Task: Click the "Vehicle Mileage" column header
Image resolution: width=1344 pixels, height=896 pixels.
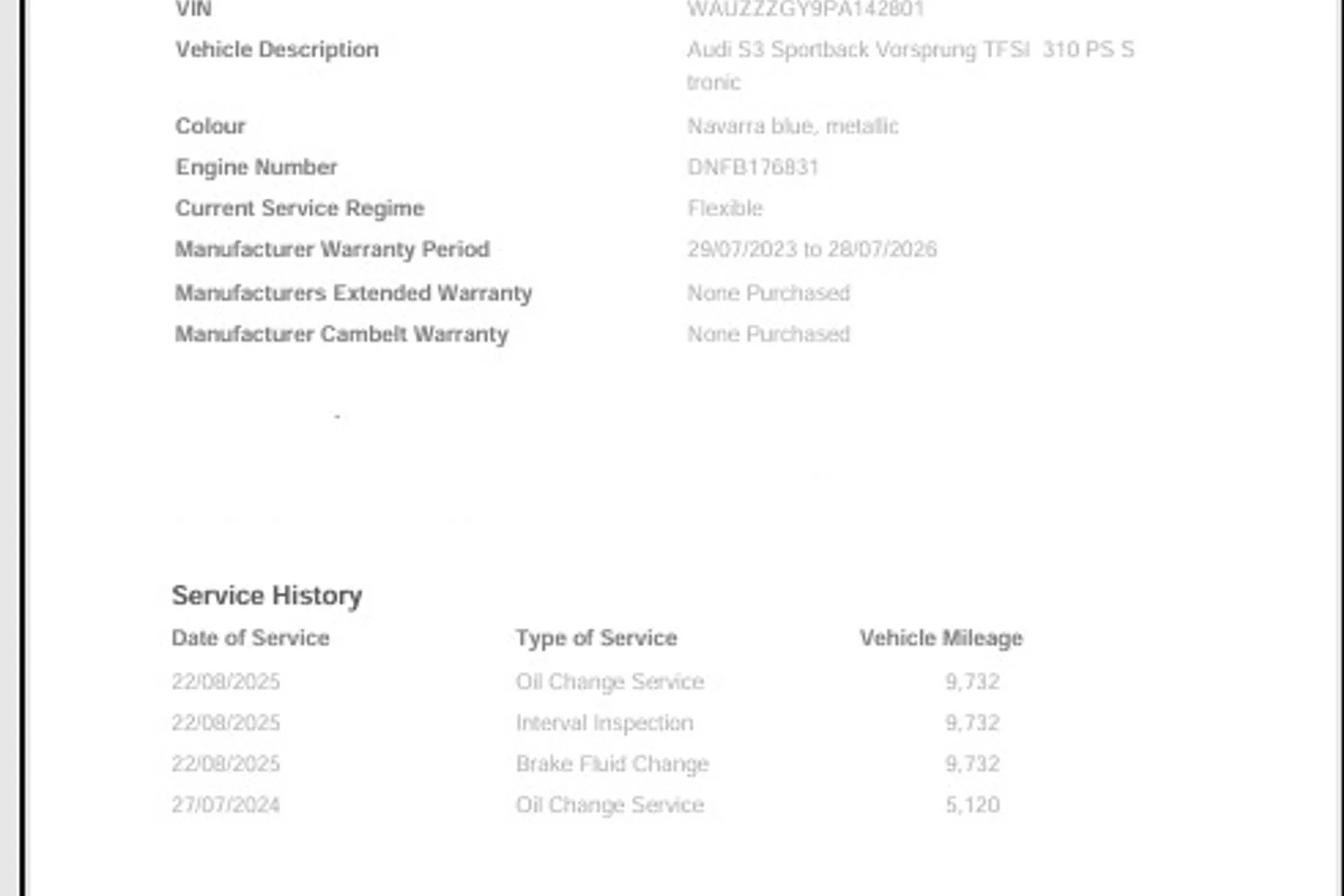Action: 941,638
